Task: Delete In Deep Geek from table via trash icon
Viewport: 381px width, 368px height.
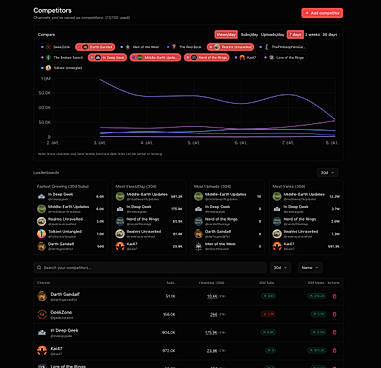Action: pyautogui.click(x=335, y=332)
